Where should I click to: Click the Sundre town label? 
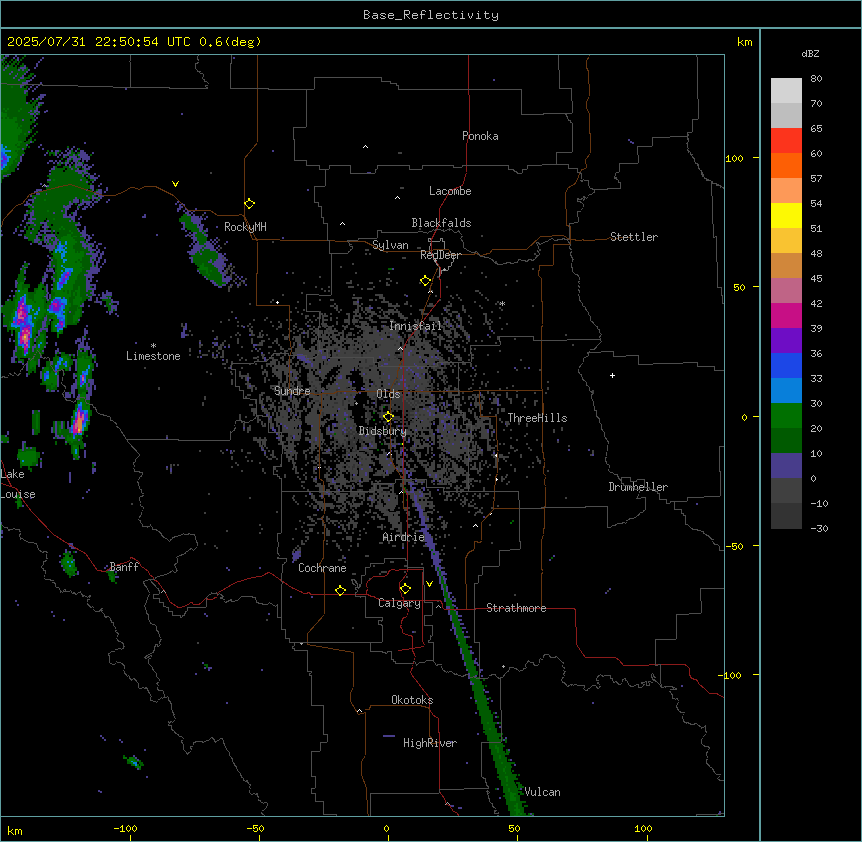pos(292,391)
